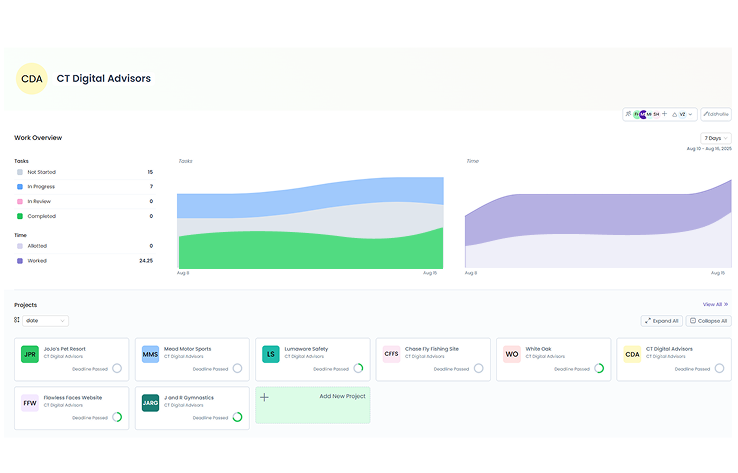Viewport: 738px width, 473px height.
Task: Click the sort order icon beside date
Action: (17, 320)
